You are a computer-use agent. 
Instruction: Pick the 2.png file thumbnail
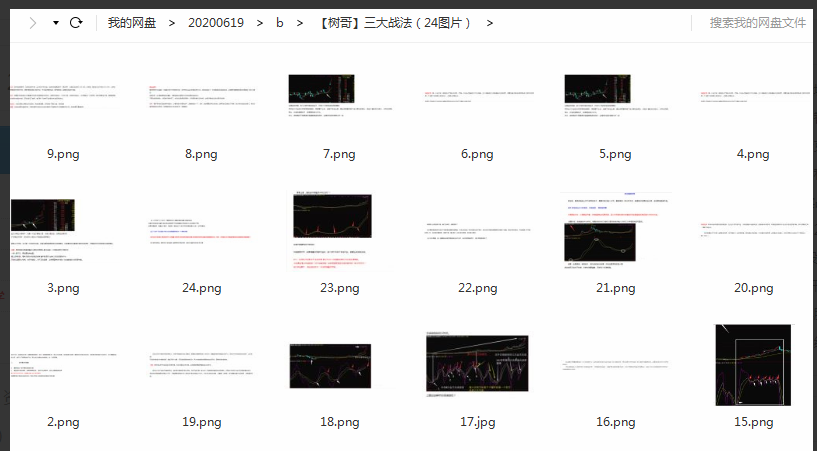click(63, 366)
